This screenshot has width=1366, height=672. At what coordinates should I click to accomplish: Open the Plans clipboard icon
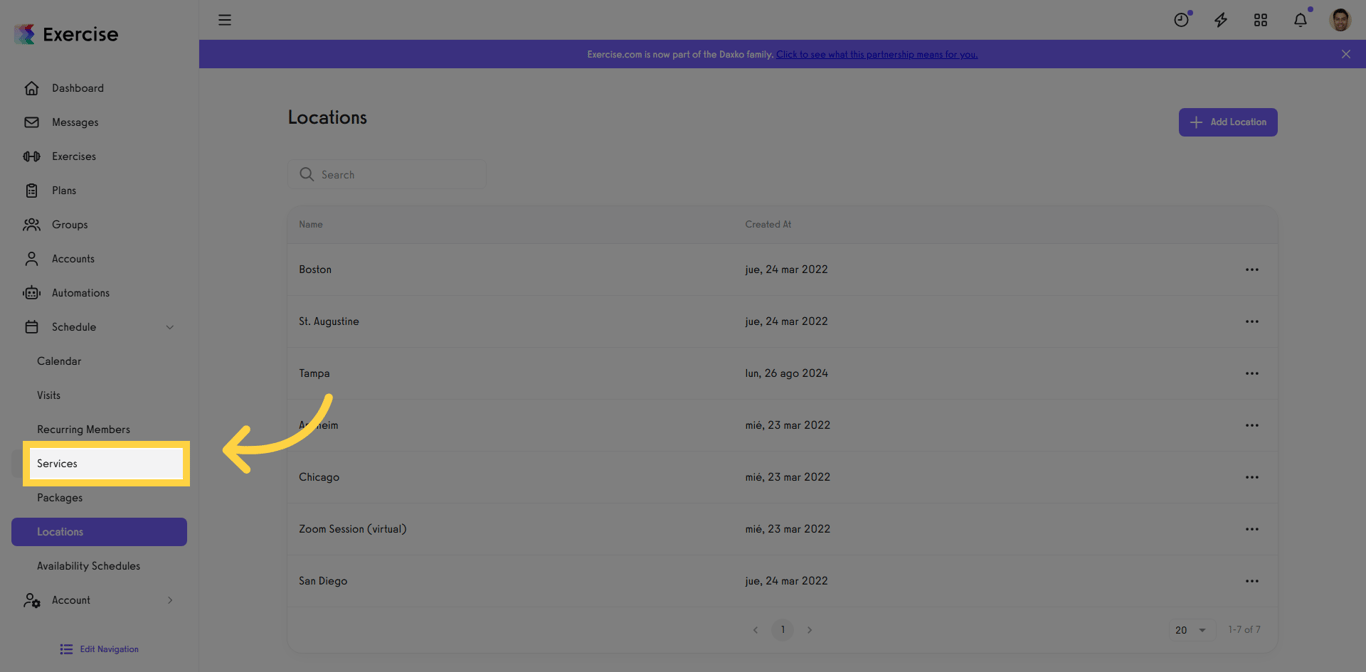click(x=32, y=190)
